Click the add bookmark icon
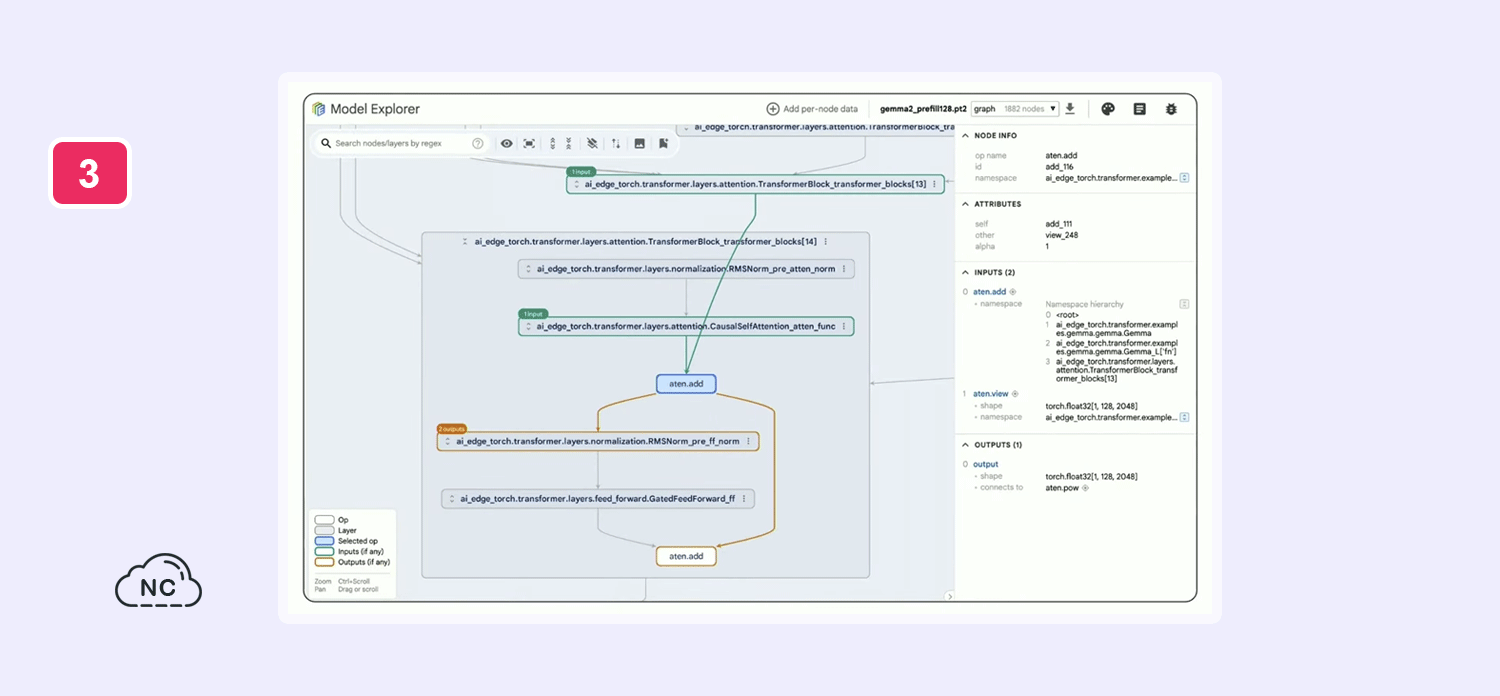Viewport: 1500px width, 696px height. (662, 144)
